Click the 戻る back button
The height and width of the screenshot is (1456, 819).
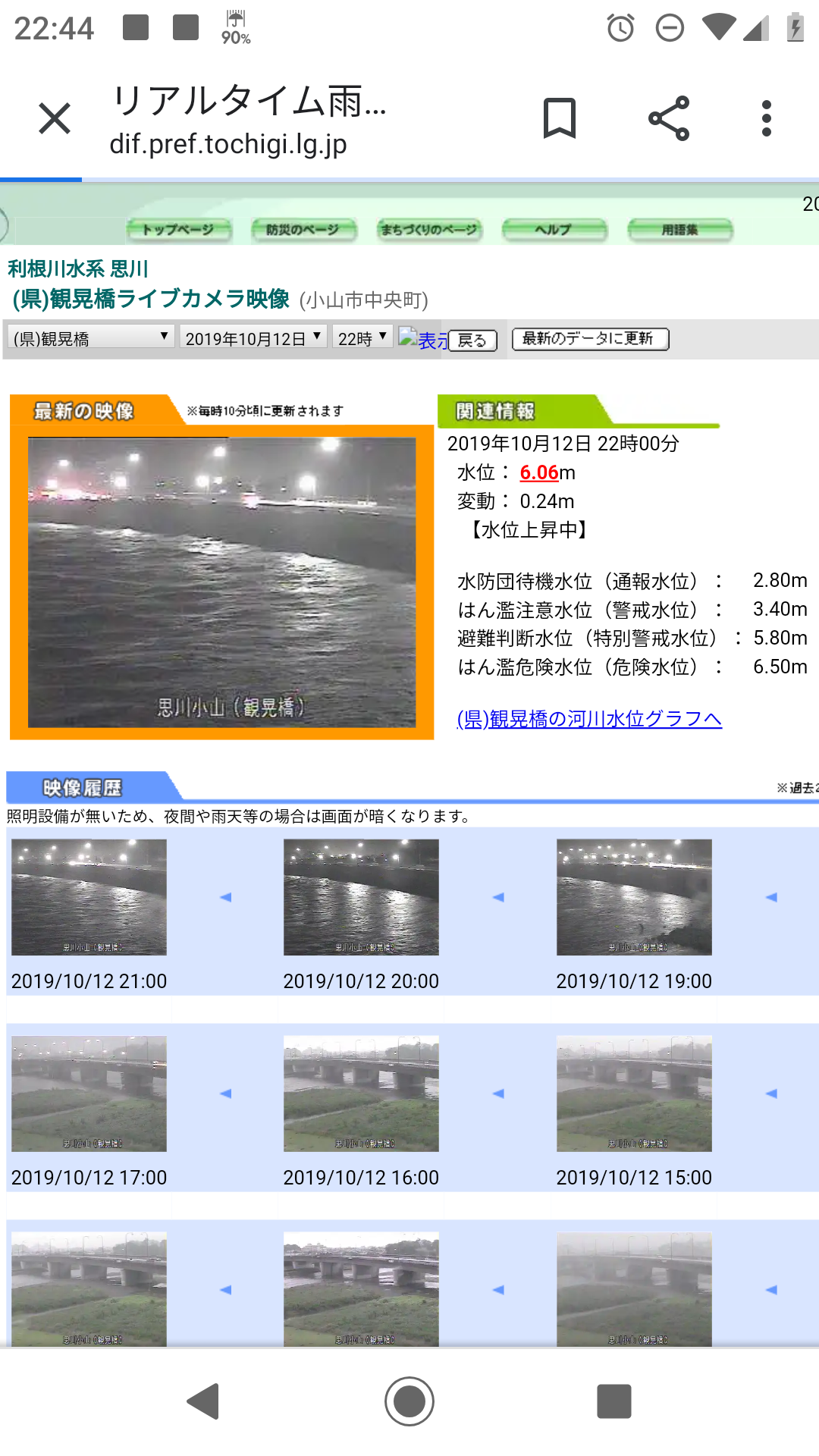coord(472,340)
